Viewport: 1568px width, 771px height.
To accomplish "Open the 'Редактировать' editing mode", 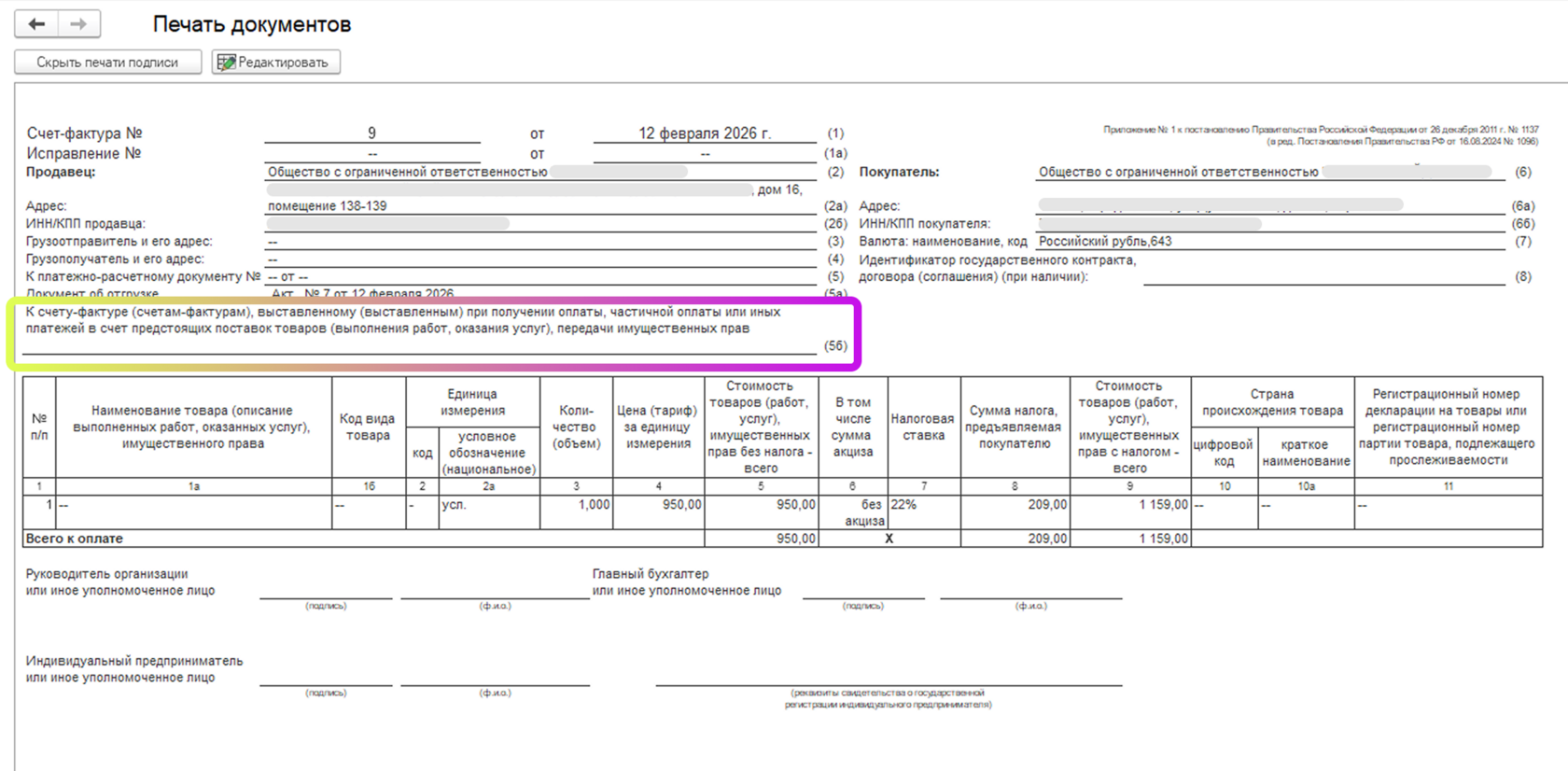I will click(x=275, y=63).
